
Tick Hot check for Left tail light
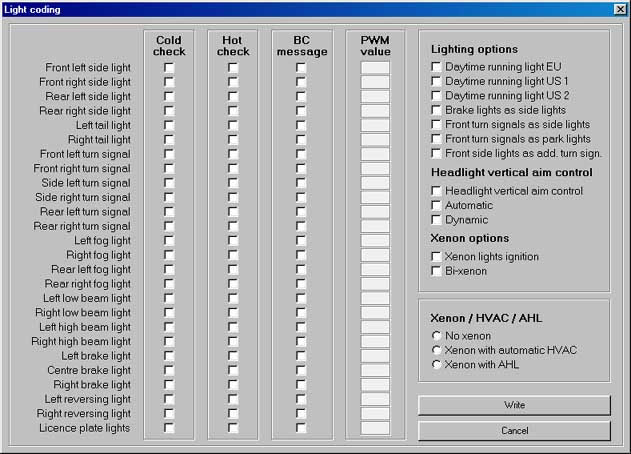[233, 126]
